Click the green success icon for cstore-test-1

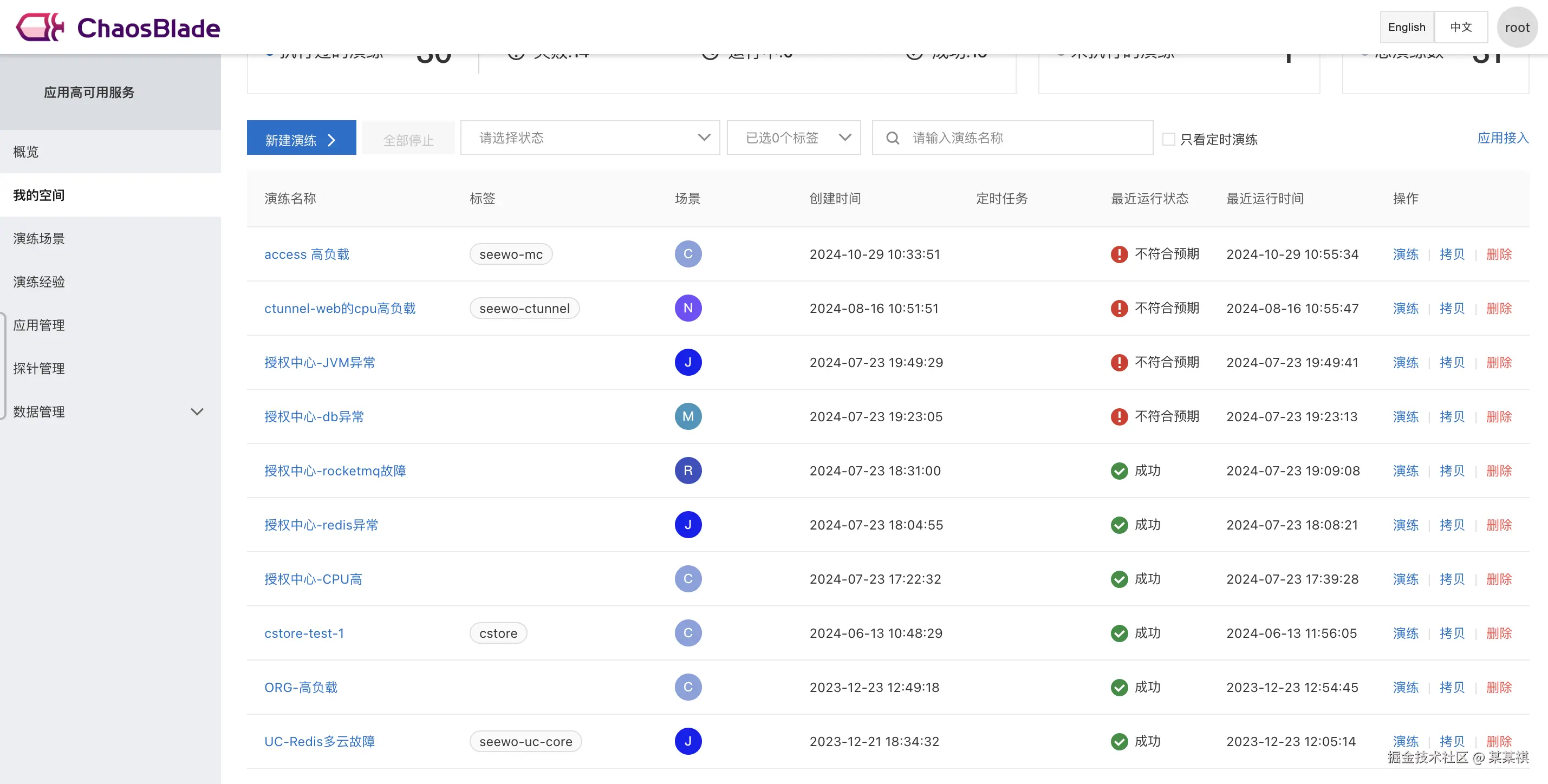(1119, 633)
